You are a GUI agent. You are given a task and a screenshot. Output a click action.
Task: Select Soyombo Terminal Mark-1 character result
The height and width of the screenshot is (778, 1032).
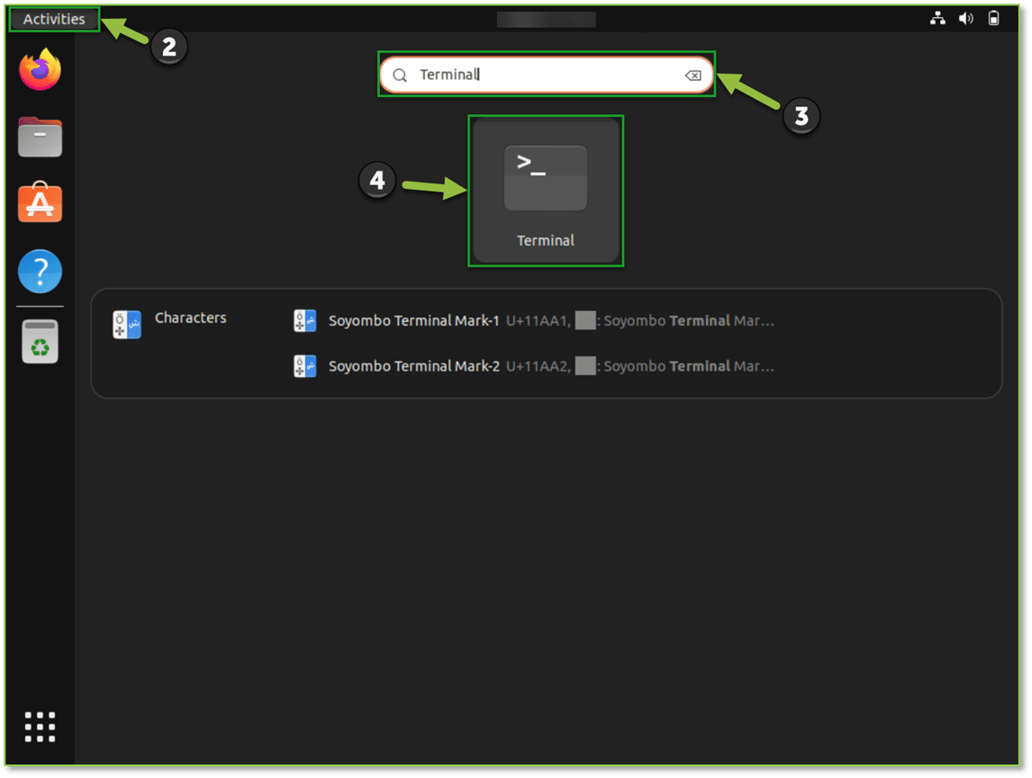click(x=413, y=321)
